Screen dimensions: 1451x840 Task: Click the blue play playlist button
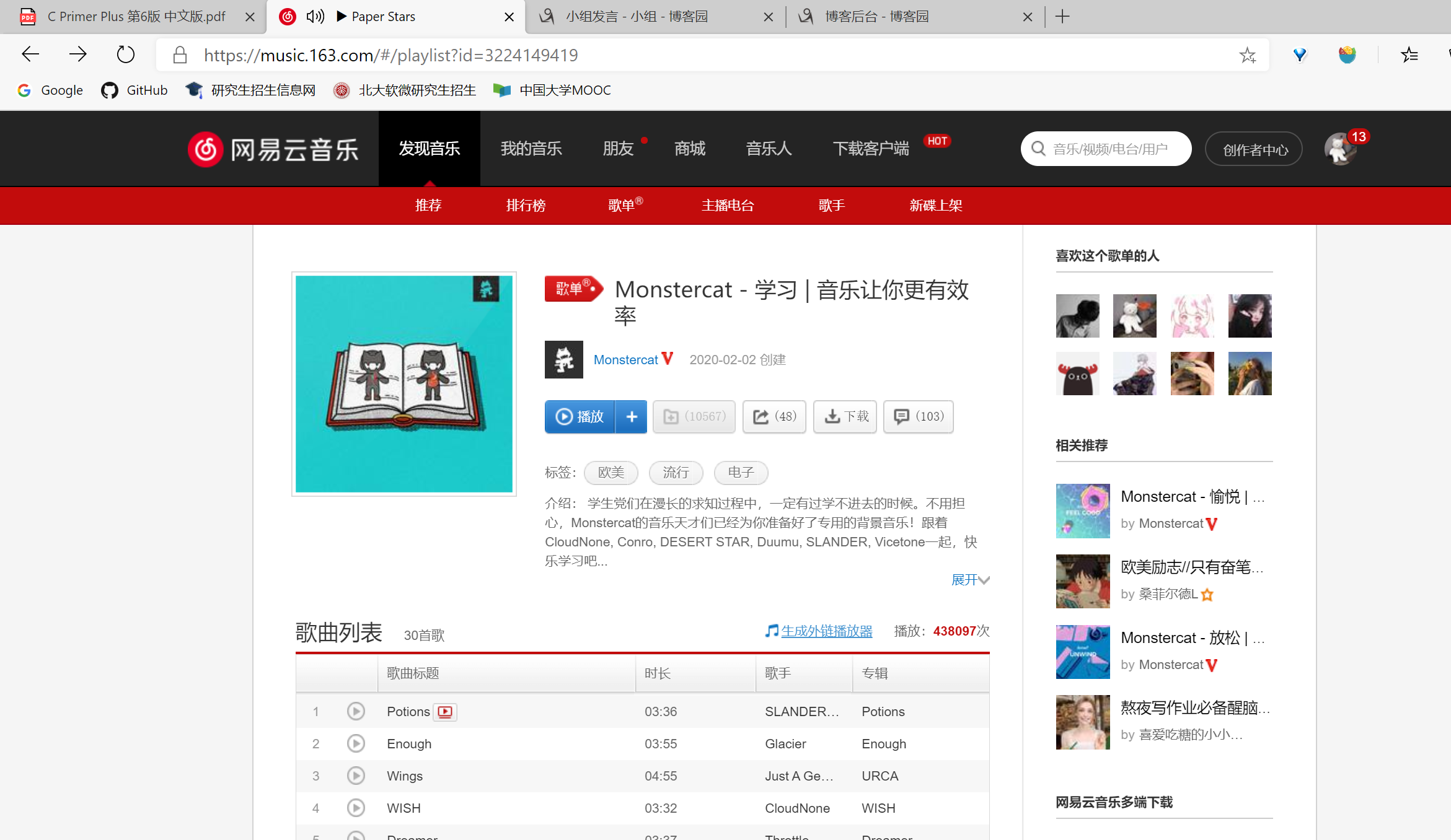coord(580,416)
